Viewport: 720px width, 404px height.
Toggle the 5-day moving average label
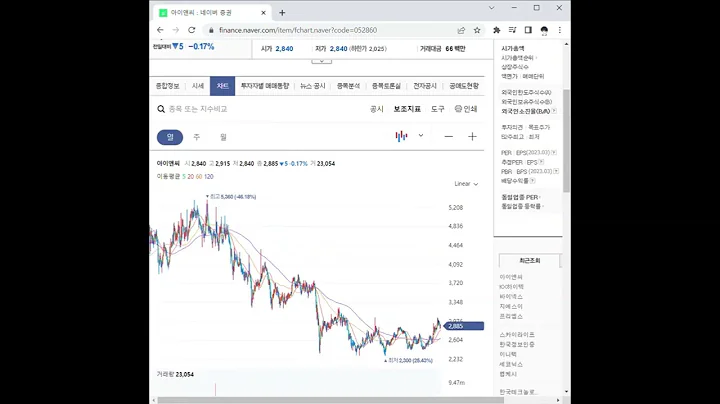pyautogui.click(x=184, y=176)
